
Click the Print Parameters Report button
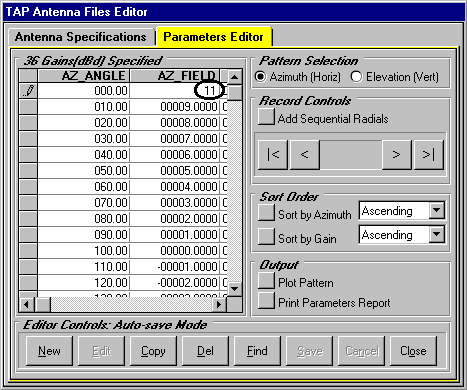(266, 301)
